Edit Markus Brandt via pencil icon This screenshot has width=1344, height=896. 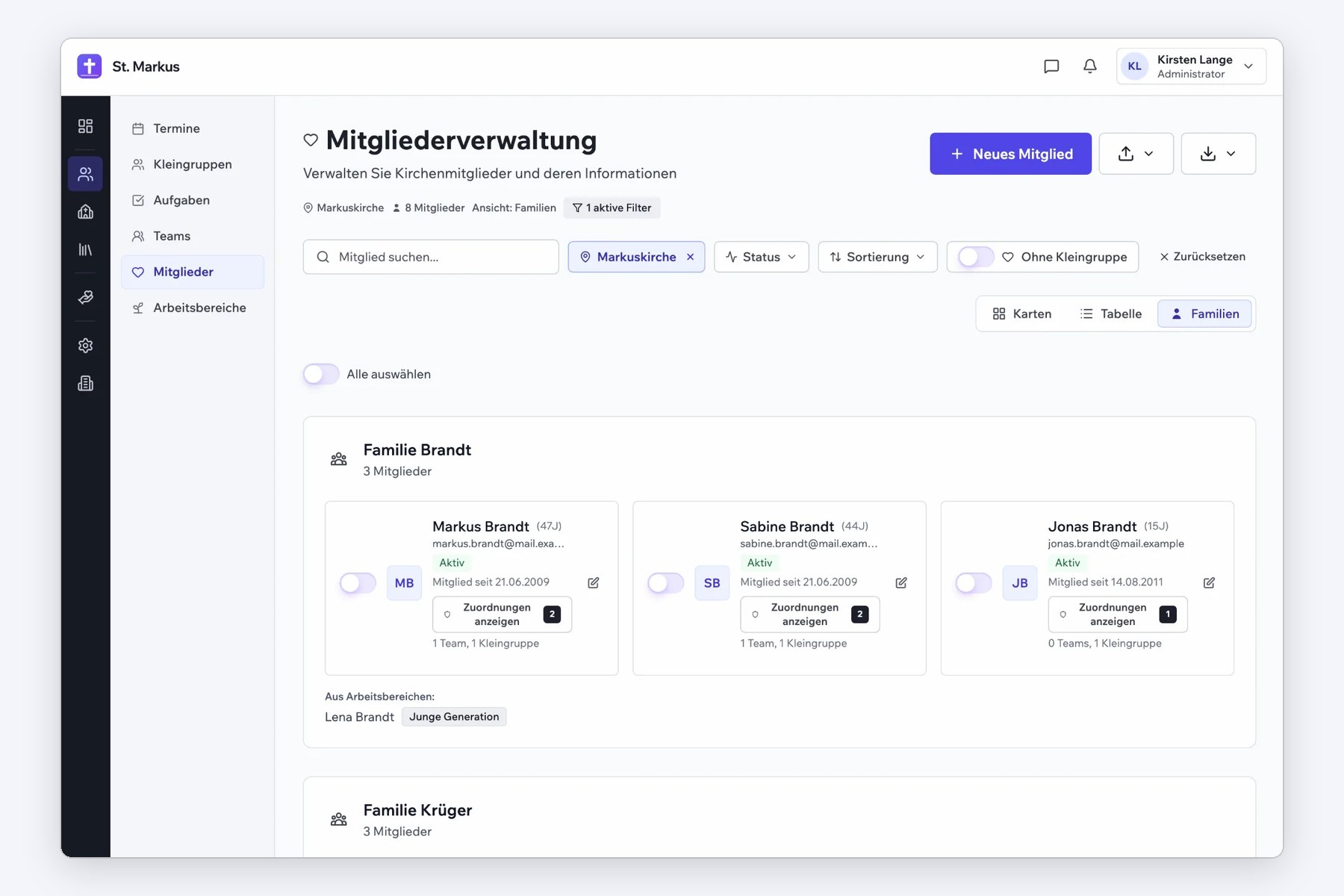pos(594,583)
